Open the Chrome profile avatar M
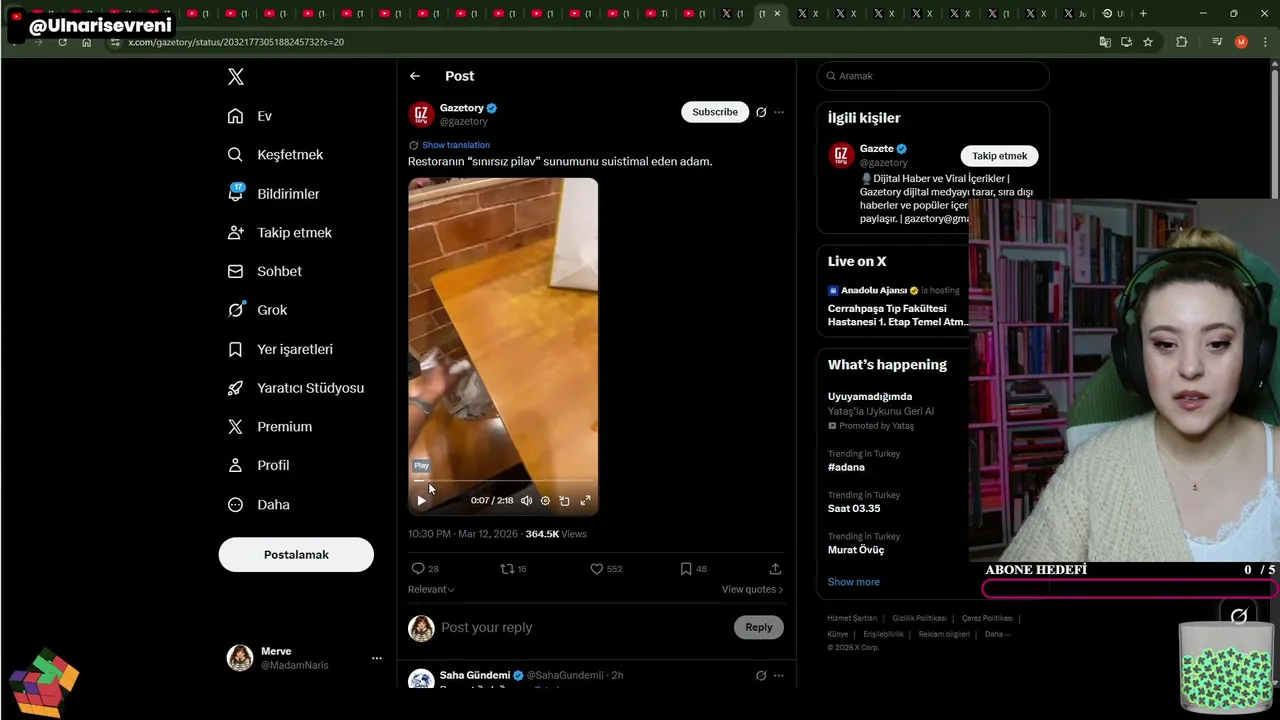Viewport: 1280px width, 720px height. click(x=1241, y=42)
